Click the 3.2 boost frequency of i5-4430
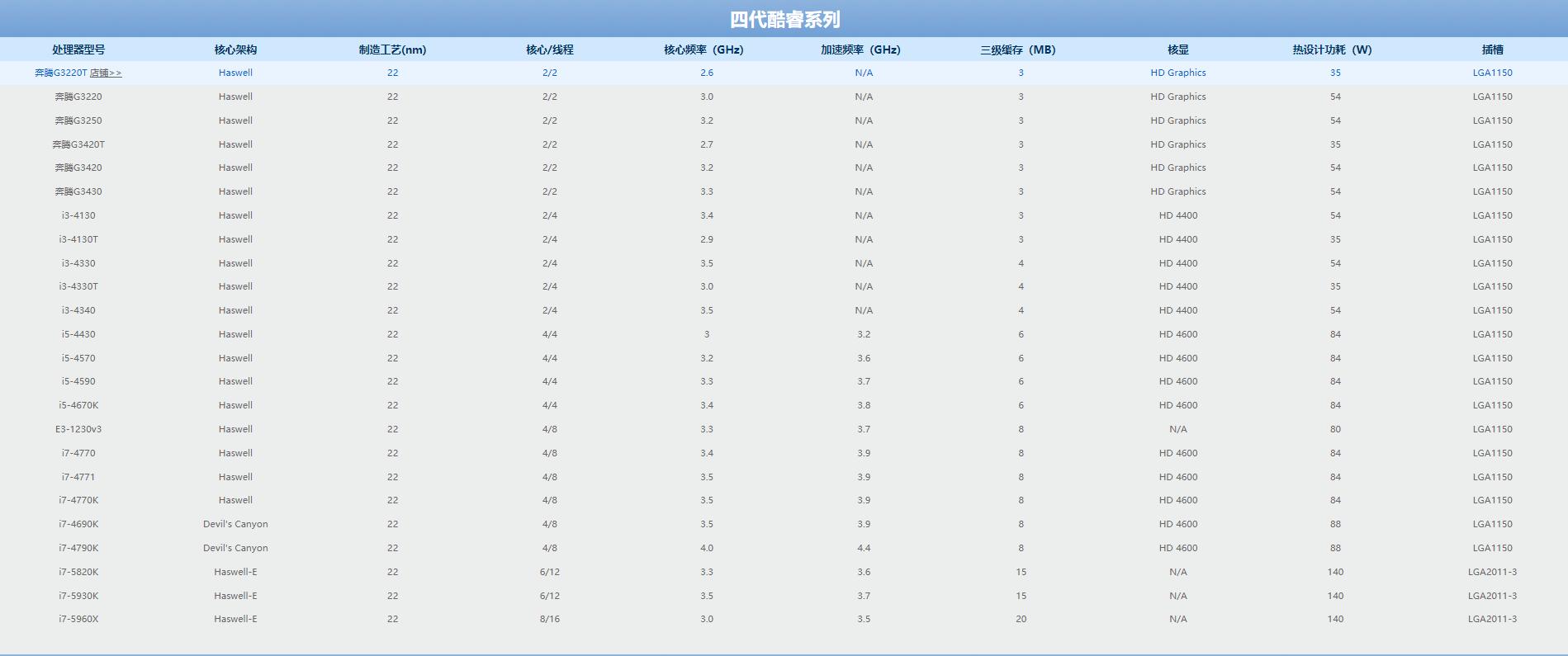1568x656 pixels. pyautogui.click(x=864, y=334)
